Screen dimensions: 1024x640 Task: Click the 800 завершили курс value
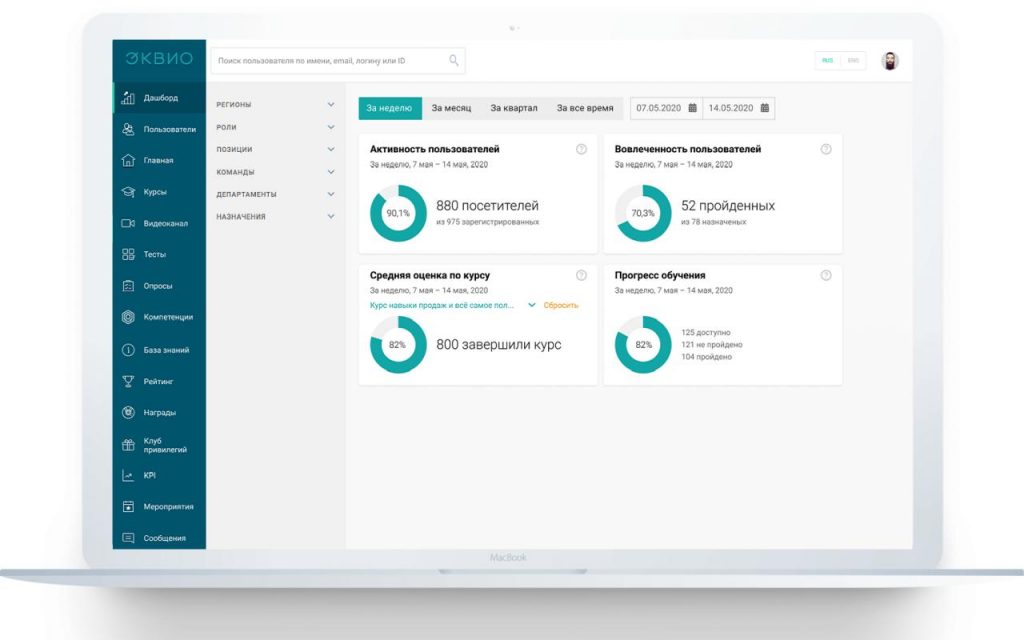click(499, 345)
